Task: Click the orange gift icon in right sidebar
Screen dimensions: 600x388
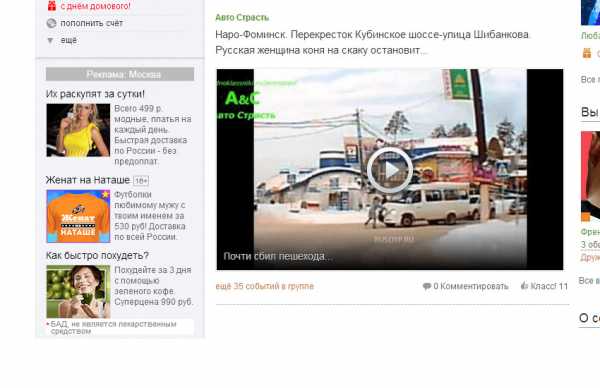Action: click(587, 53)
